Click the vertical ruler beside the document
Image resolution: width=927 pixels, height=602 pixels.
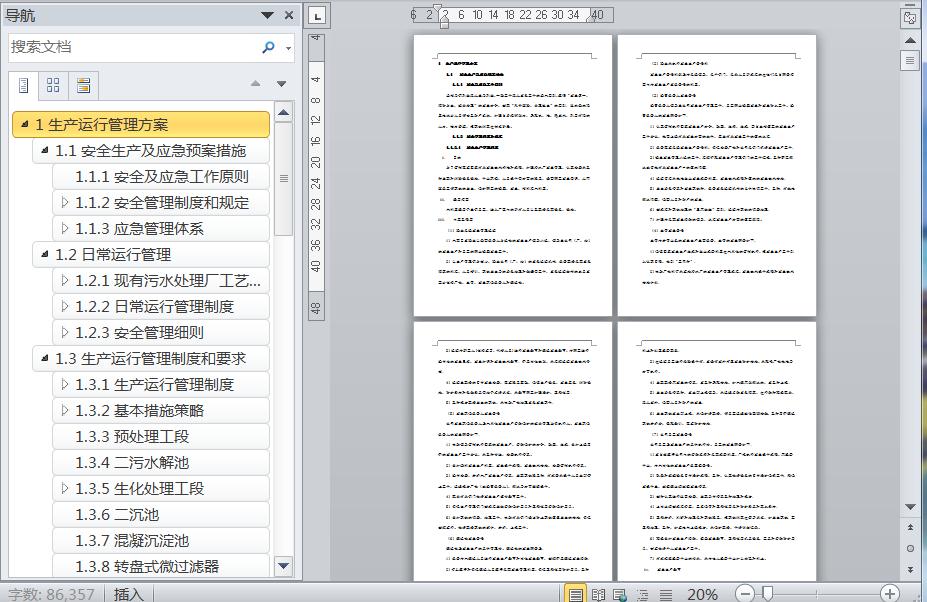(316, 176)
